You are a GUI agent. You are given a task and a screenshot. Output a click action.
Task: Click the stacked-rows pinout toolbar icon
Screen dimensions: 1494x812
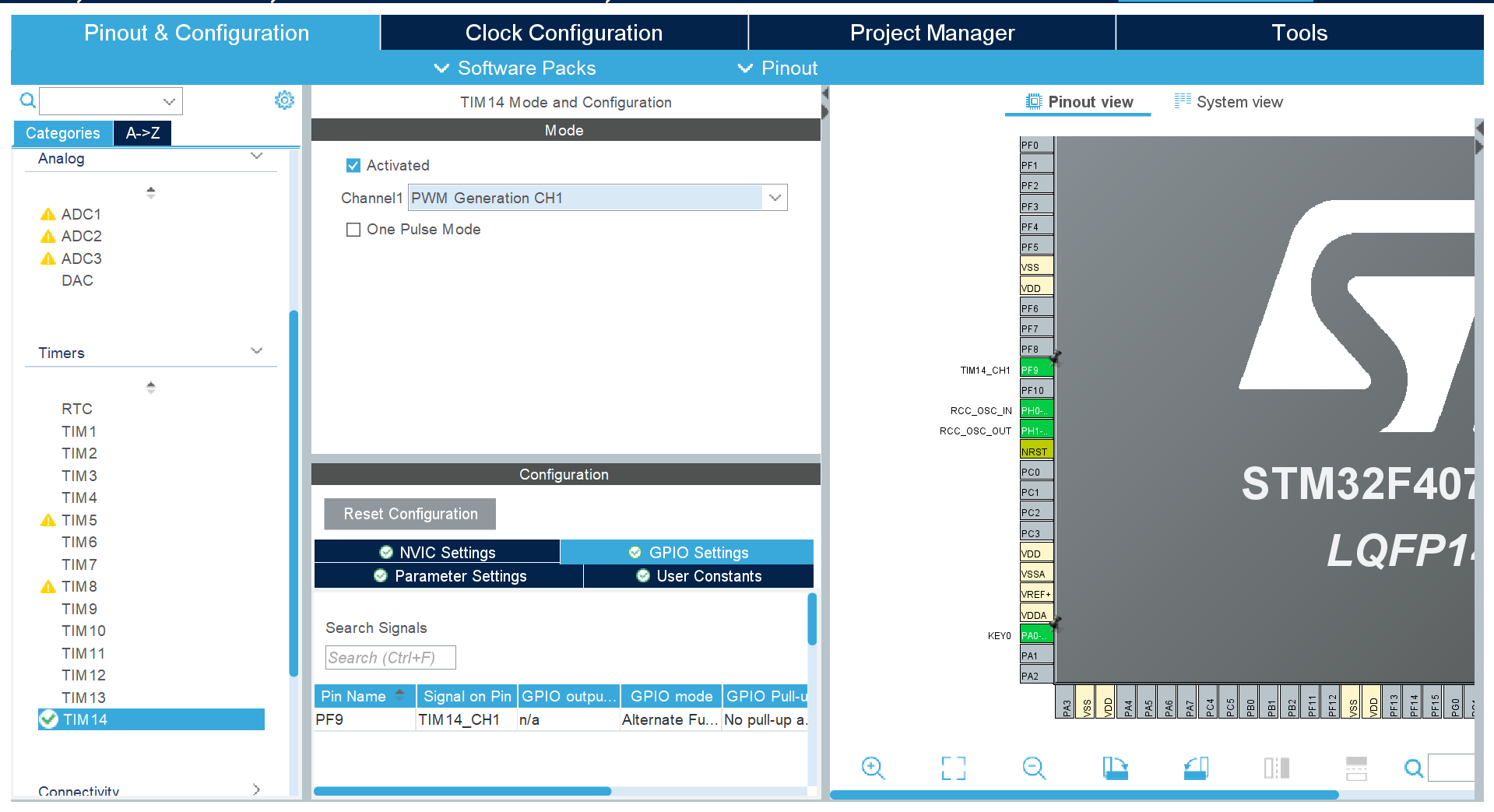click(x=1356, y=768)
